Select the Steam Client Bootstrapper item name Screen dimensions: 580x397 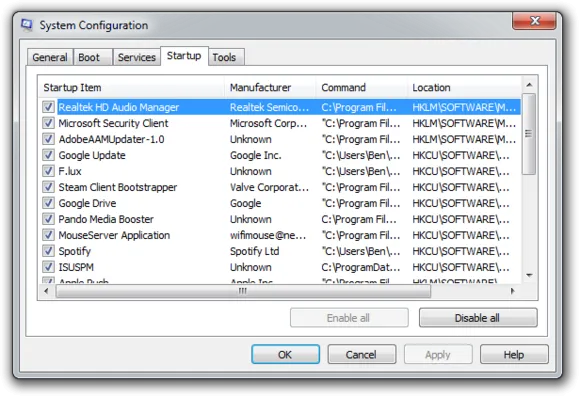pyautogui.click(x=118, y=187)
